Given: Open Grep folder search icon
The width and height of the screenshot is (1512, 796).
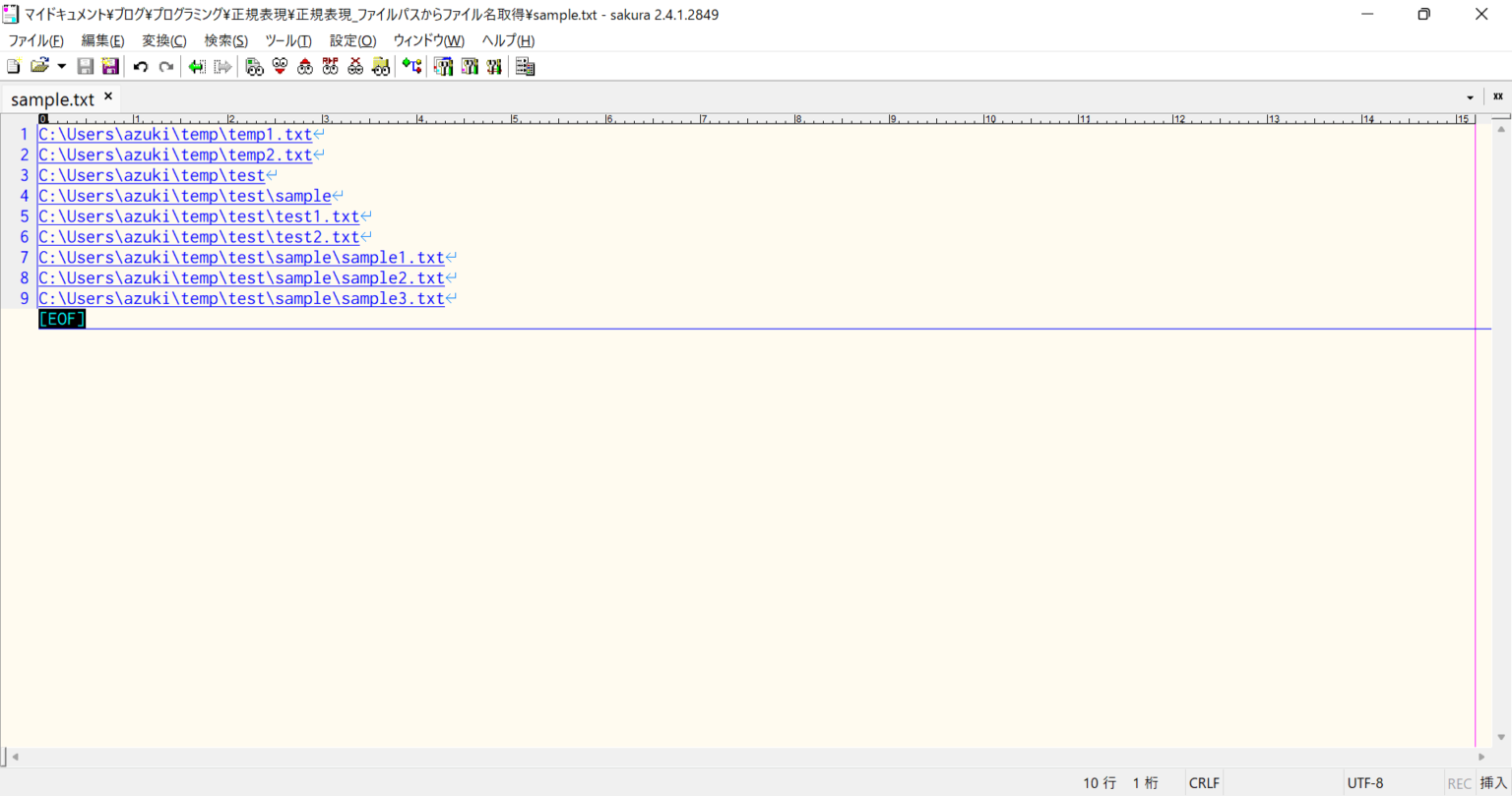Looking at the screenshot, I should click(x=381, y=67).
